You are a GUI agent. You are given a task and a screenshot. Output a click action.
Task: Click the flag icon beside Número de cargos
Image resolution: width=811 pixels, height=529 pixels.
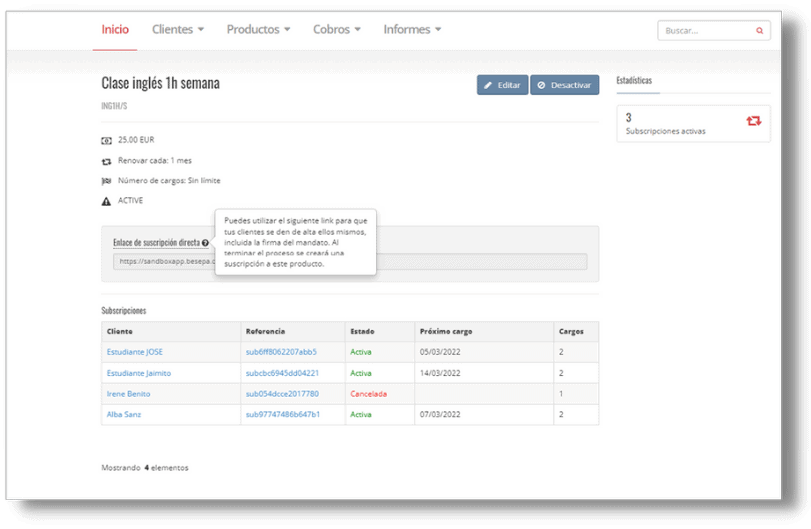tap(106, 181)
